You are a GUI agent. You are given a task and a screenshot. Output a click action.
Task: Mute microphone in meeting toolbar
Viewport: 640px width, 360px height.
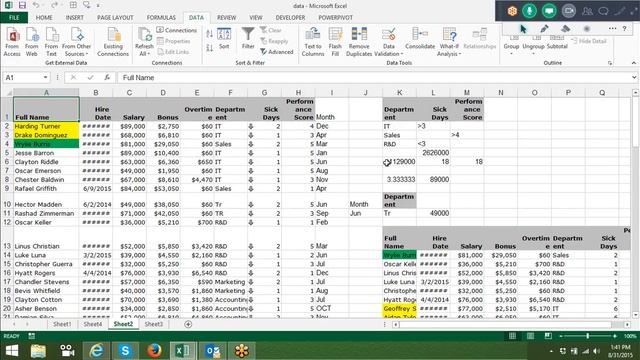[x=529, y=11]
